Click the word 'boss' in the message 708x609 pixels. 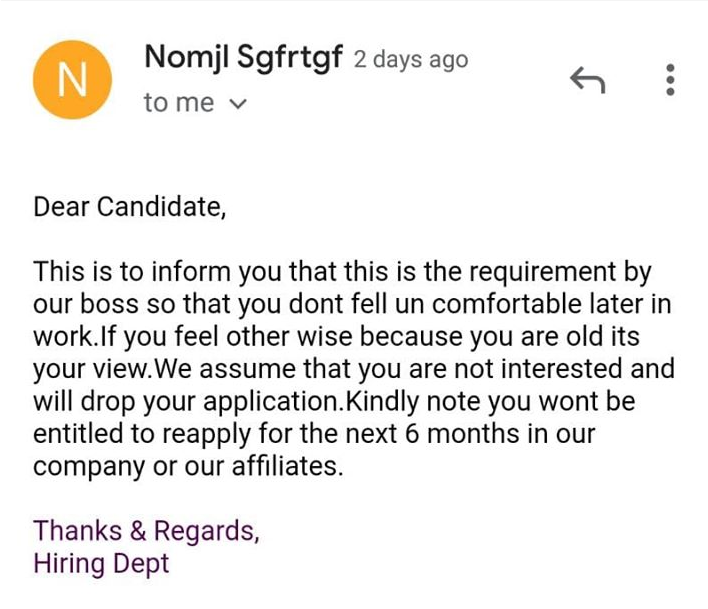109,304
